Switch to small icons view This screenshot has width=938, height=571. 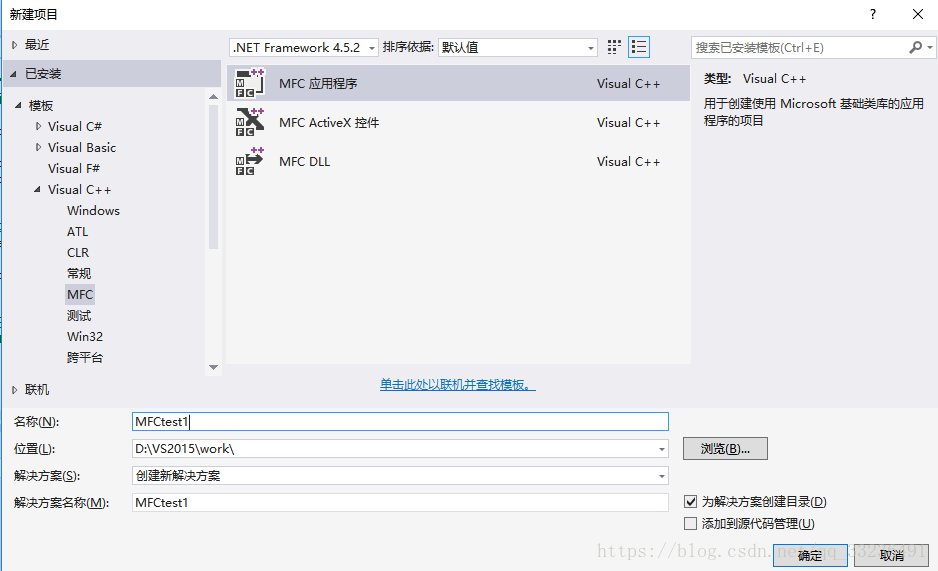click(614, 47)
